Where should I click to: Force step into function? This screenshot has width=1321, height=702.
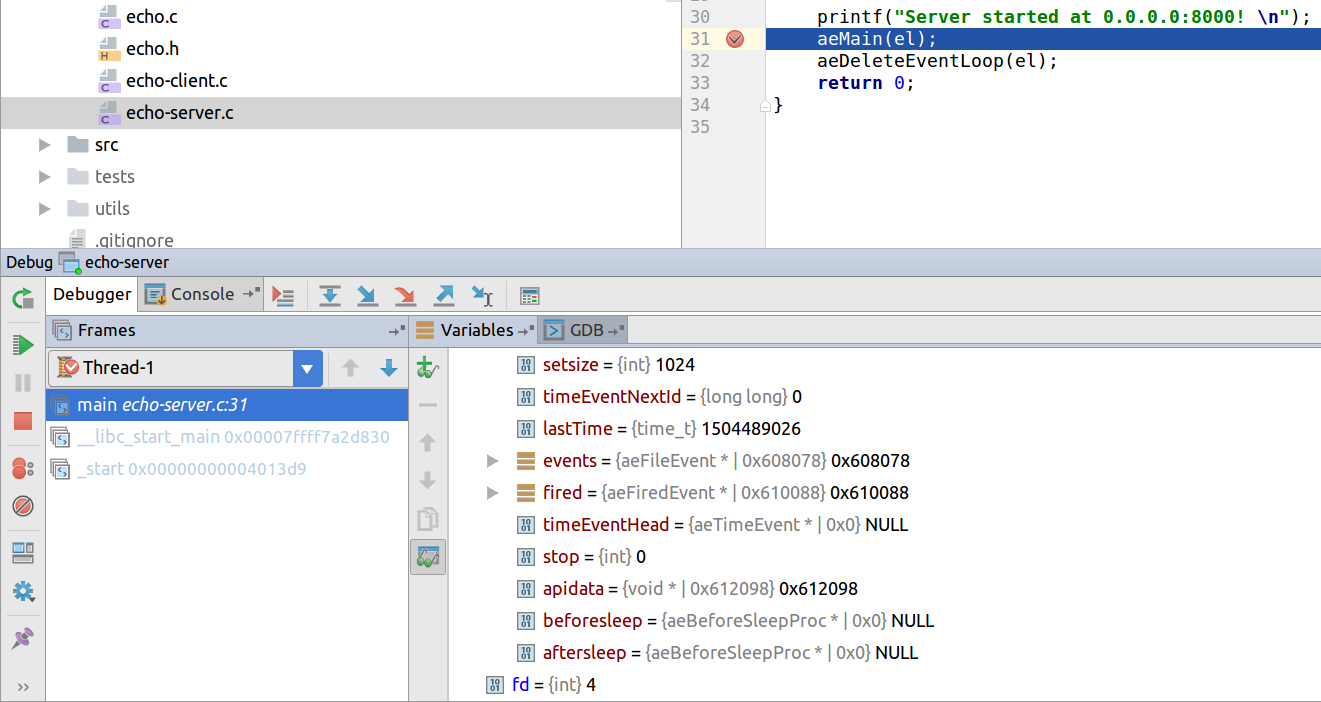click(x=406, y=295)
